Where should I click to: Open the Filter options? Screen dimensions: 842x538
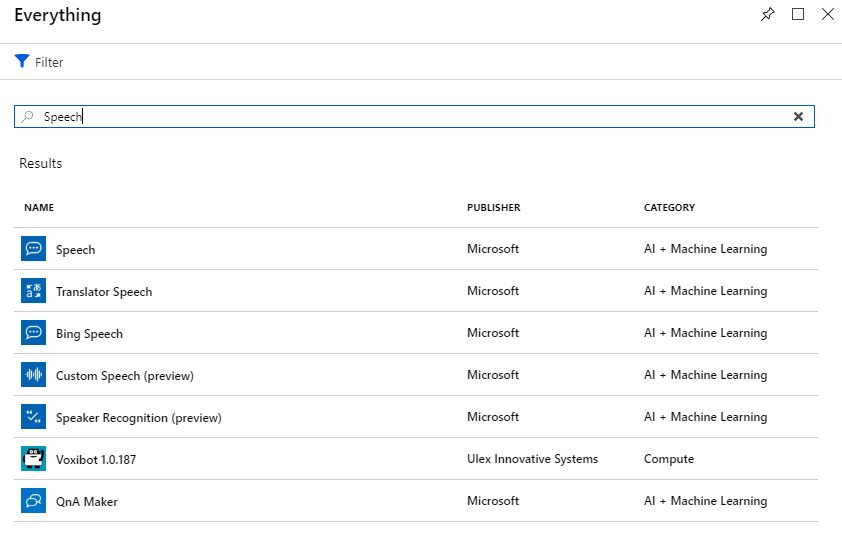(39, 62)
